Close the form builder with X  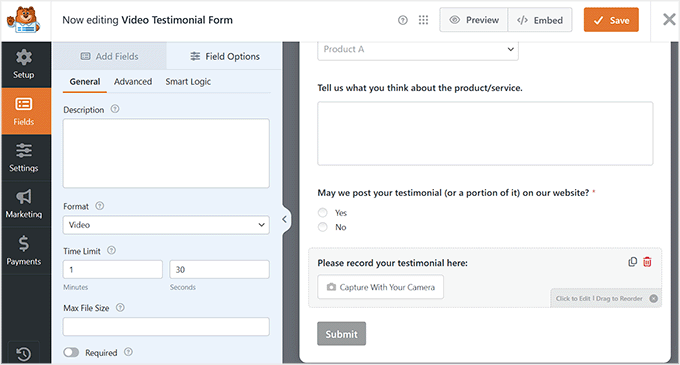click(669, 20)
